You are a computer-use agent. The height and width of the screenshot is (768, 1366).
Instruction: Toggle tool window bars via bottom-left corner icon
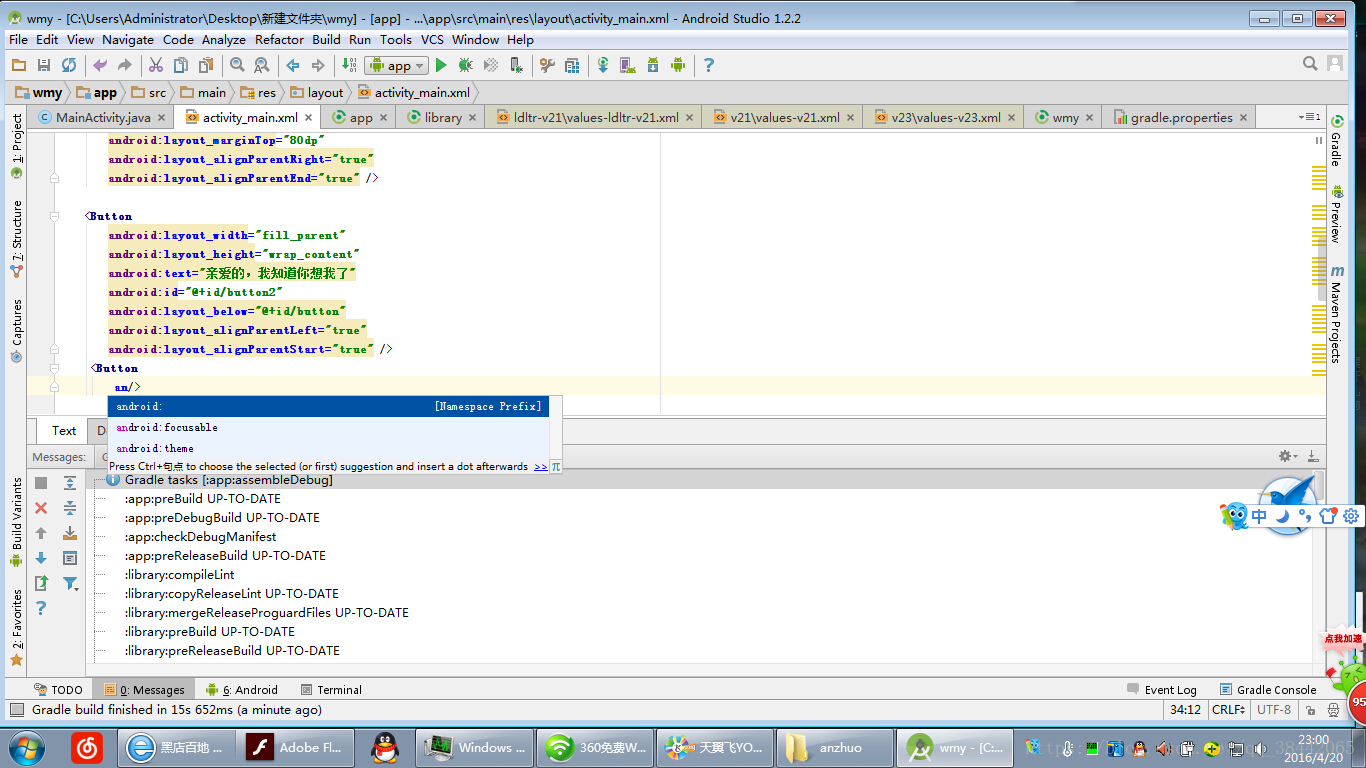pos(16,710)
